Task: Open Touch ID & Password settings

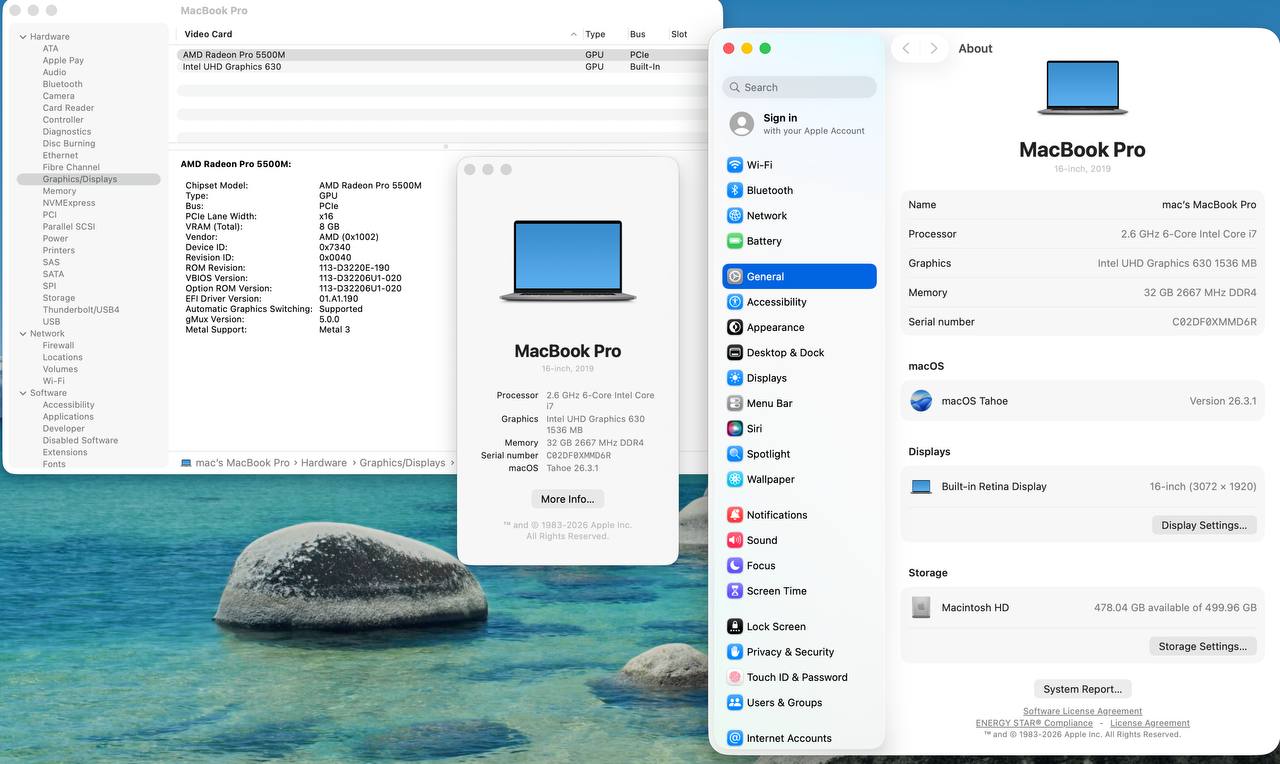Action: [796, 677]
